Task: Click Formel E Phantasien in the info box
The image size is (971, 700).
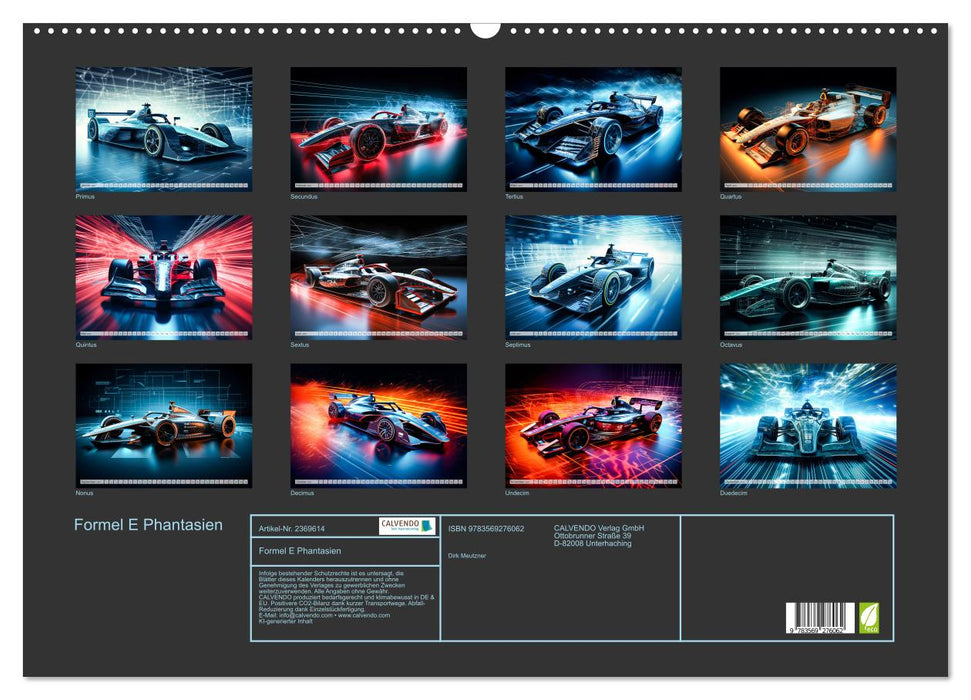Action: (300, 551)
